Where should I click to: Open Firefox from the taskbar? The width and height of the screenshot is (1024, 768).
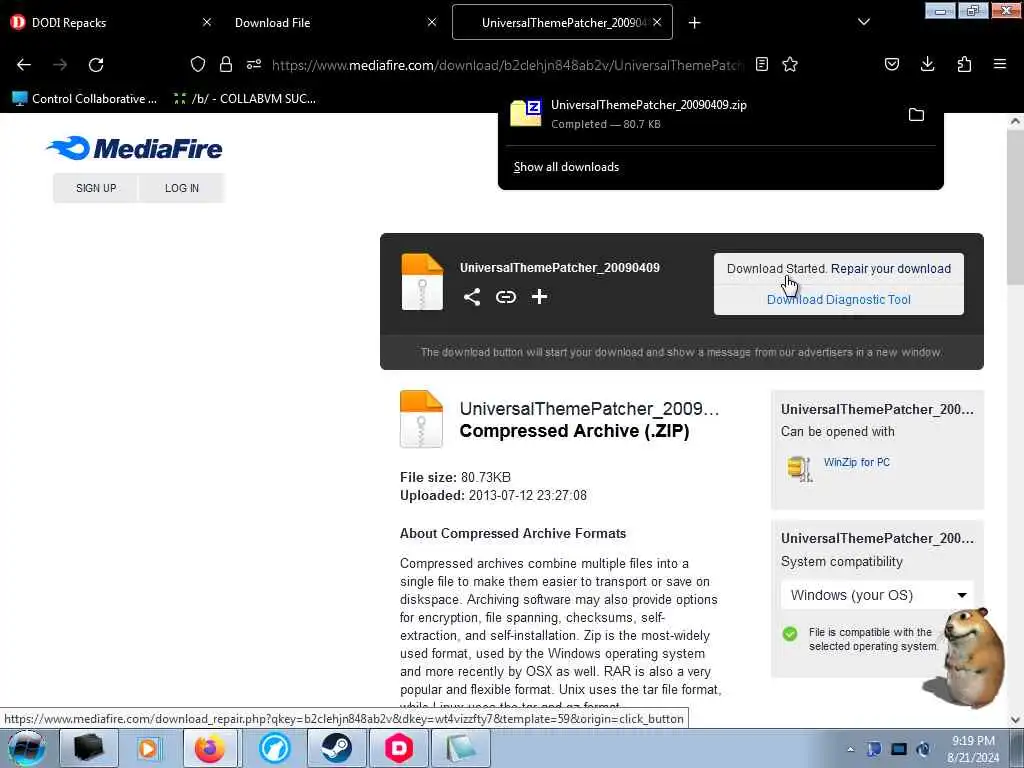click(210, 748)
